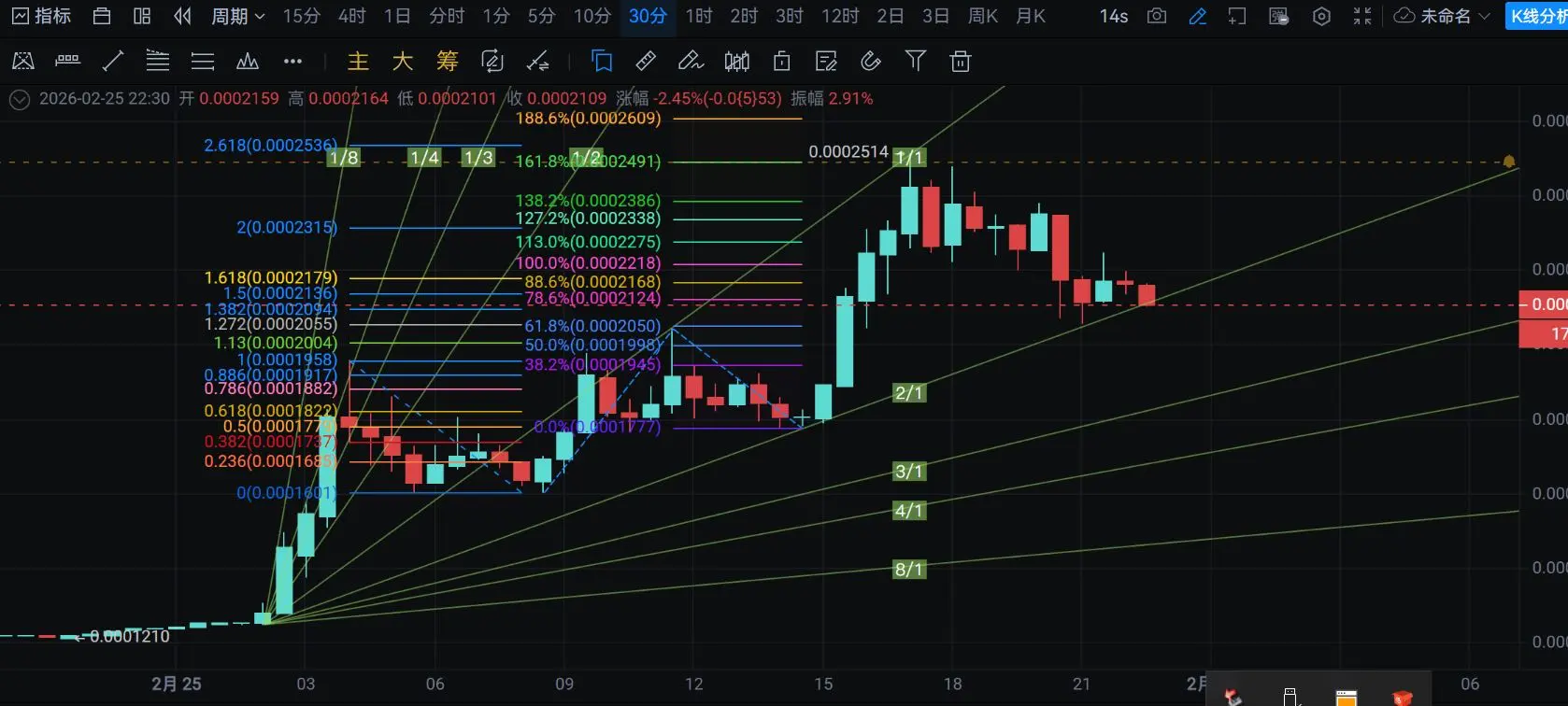Switch to the 15分 timeframe
This screenshot has height=706, width=1568.
(x=301, y=16)
